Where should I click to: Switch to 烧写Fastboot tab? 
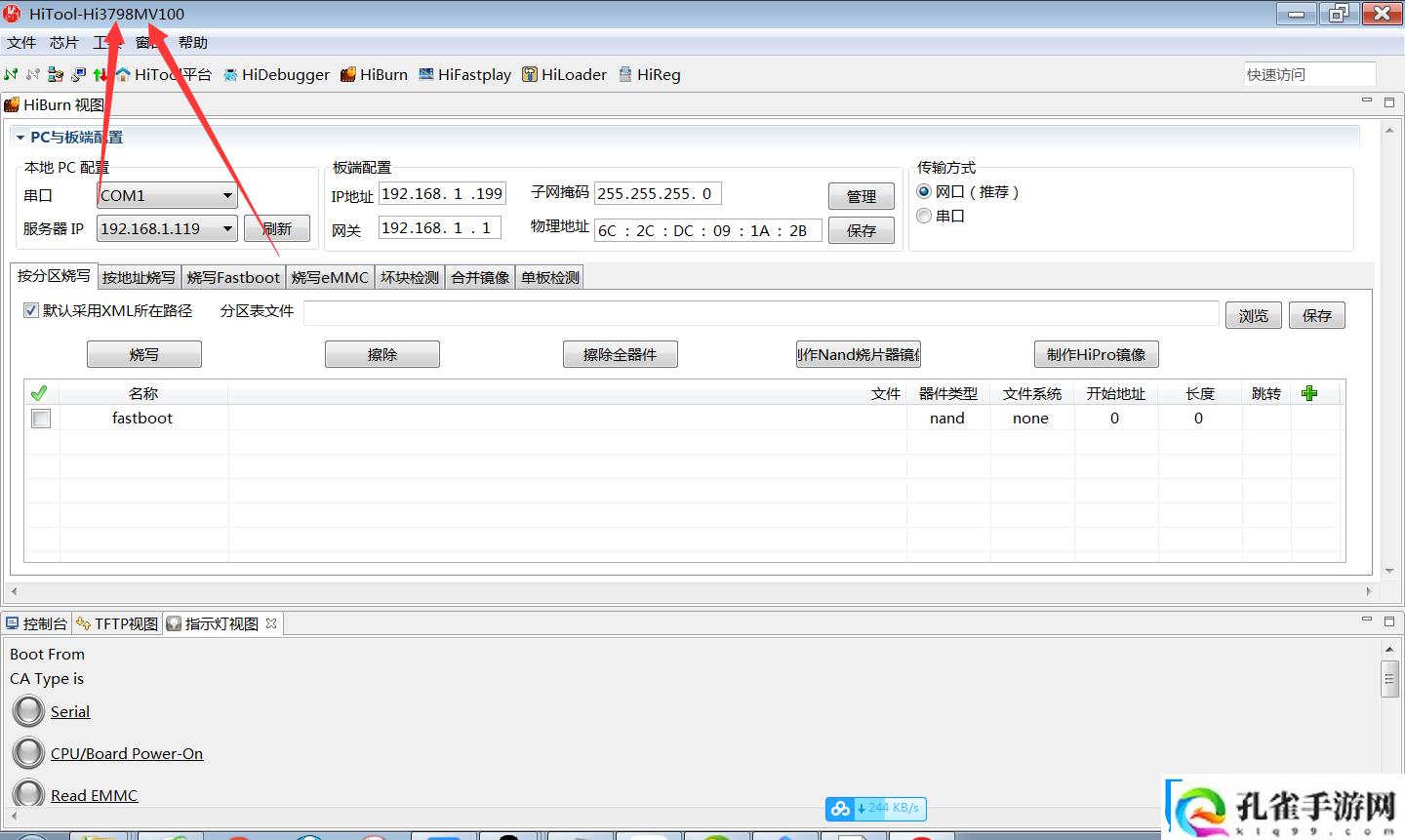(x=233, y=277)
